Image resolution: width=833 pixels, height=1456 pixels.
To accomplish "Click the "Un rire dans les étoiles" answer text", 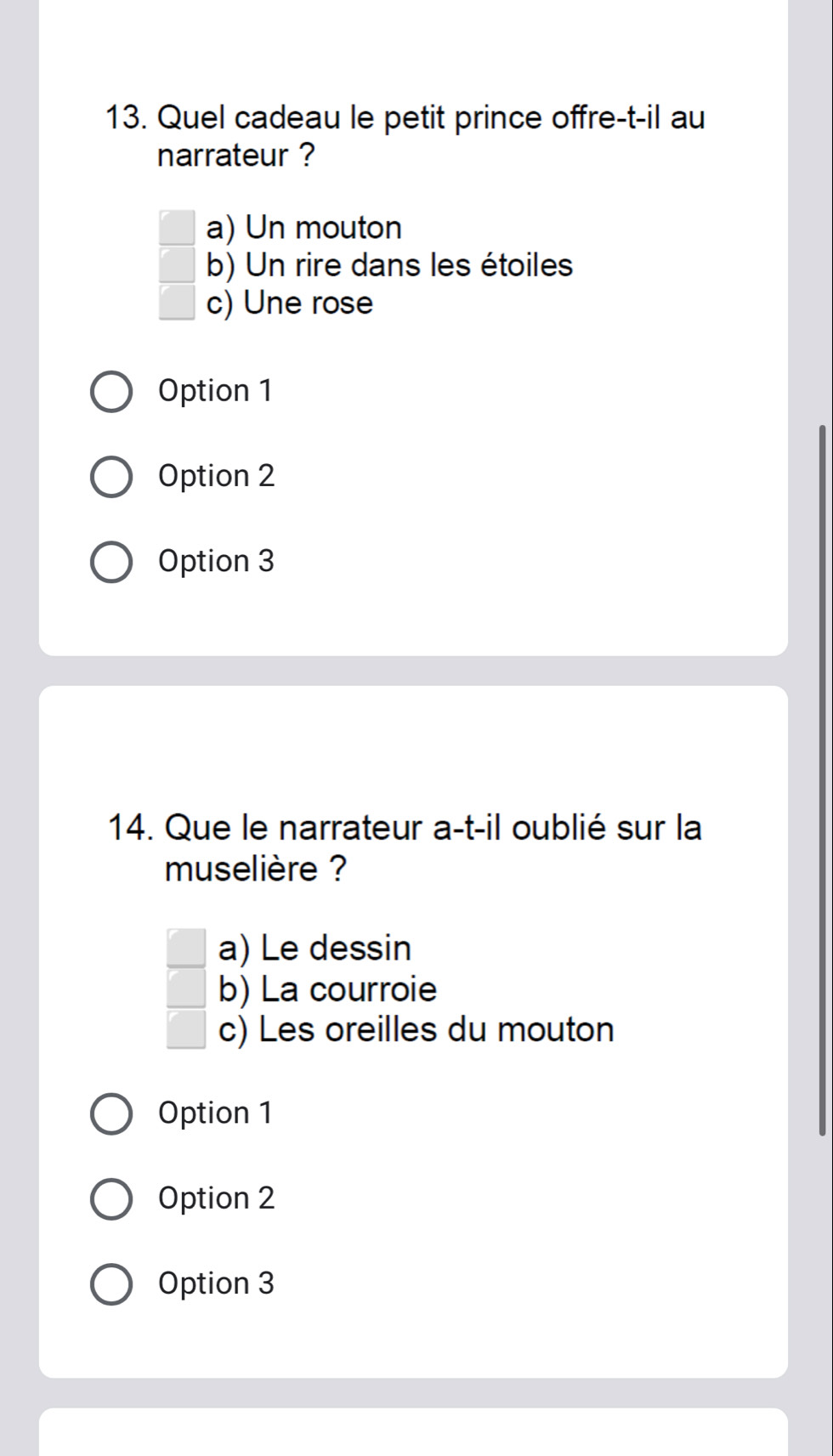I will coord(389,265).
